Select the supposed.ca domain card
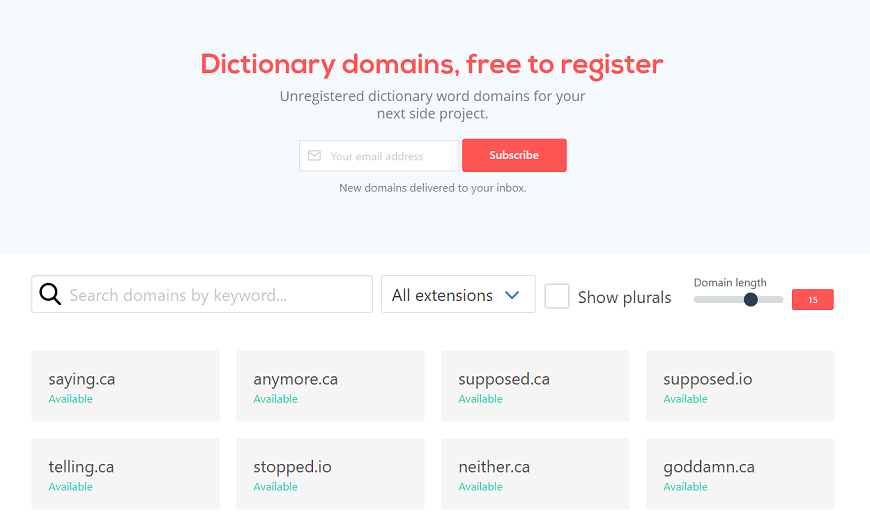870x519 pixels. (x=535, y=386)
